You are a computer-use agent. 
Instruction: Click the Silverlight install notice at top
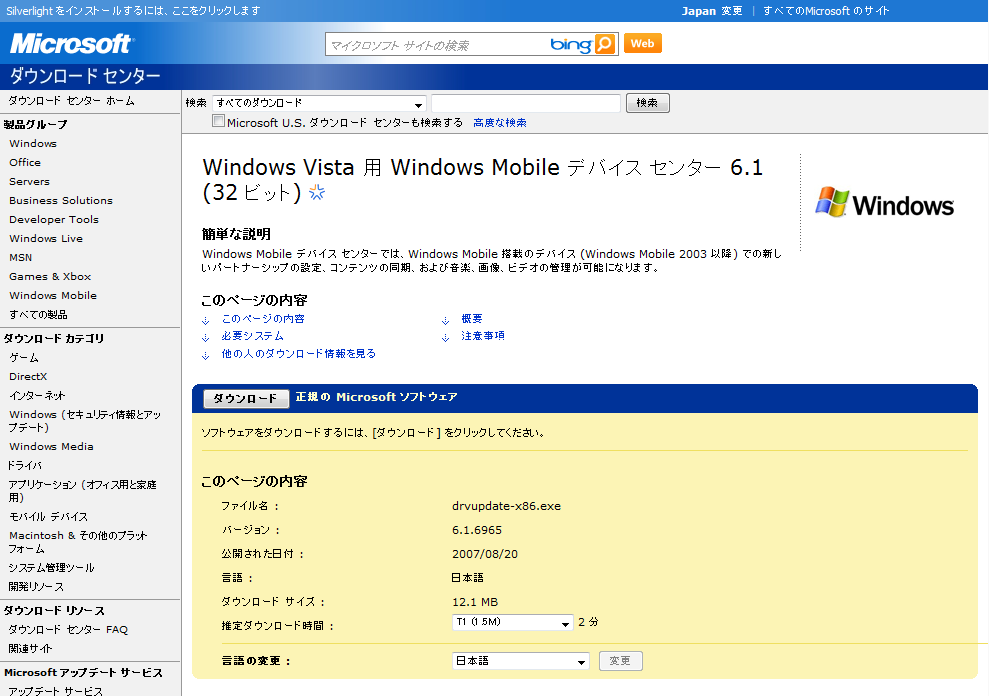pos(133,11)
